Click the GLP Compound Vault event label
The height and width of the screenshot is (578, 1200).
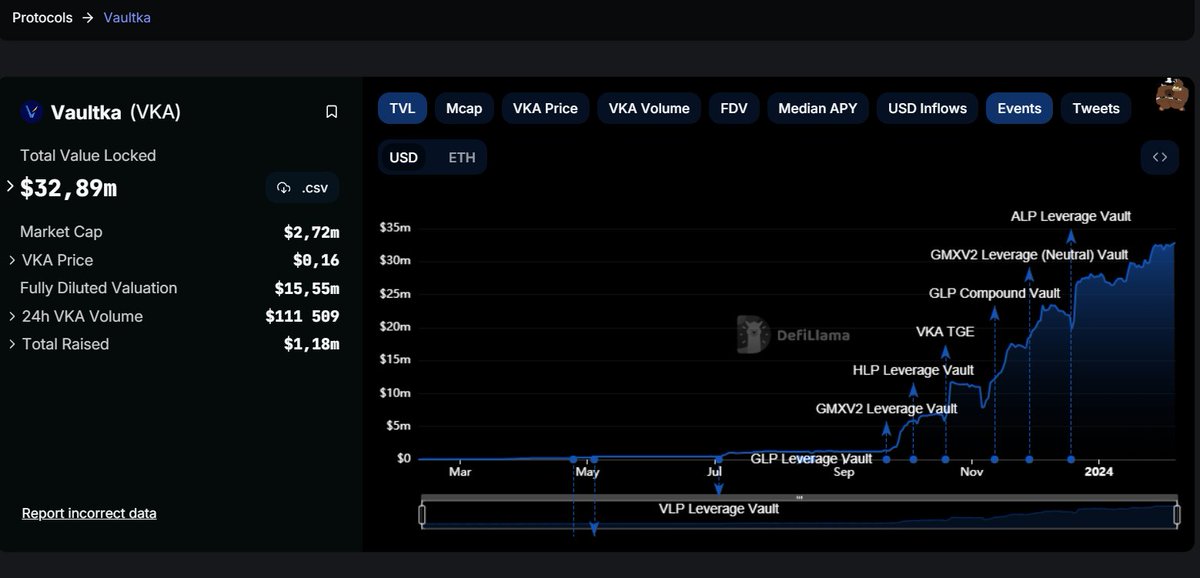point(994,293)
